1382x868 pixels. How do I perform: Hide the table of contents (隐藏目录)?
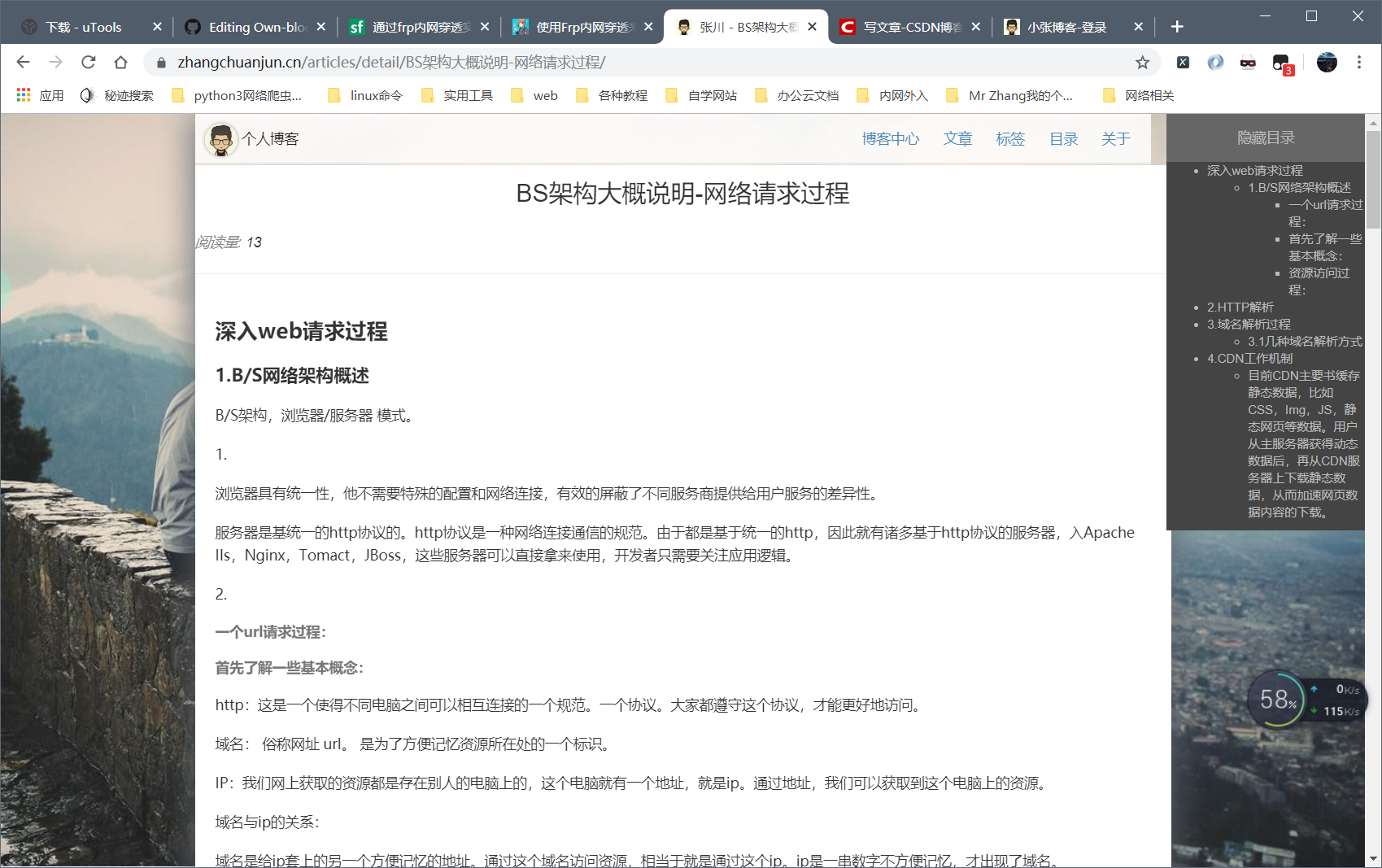pos(1266,138)
